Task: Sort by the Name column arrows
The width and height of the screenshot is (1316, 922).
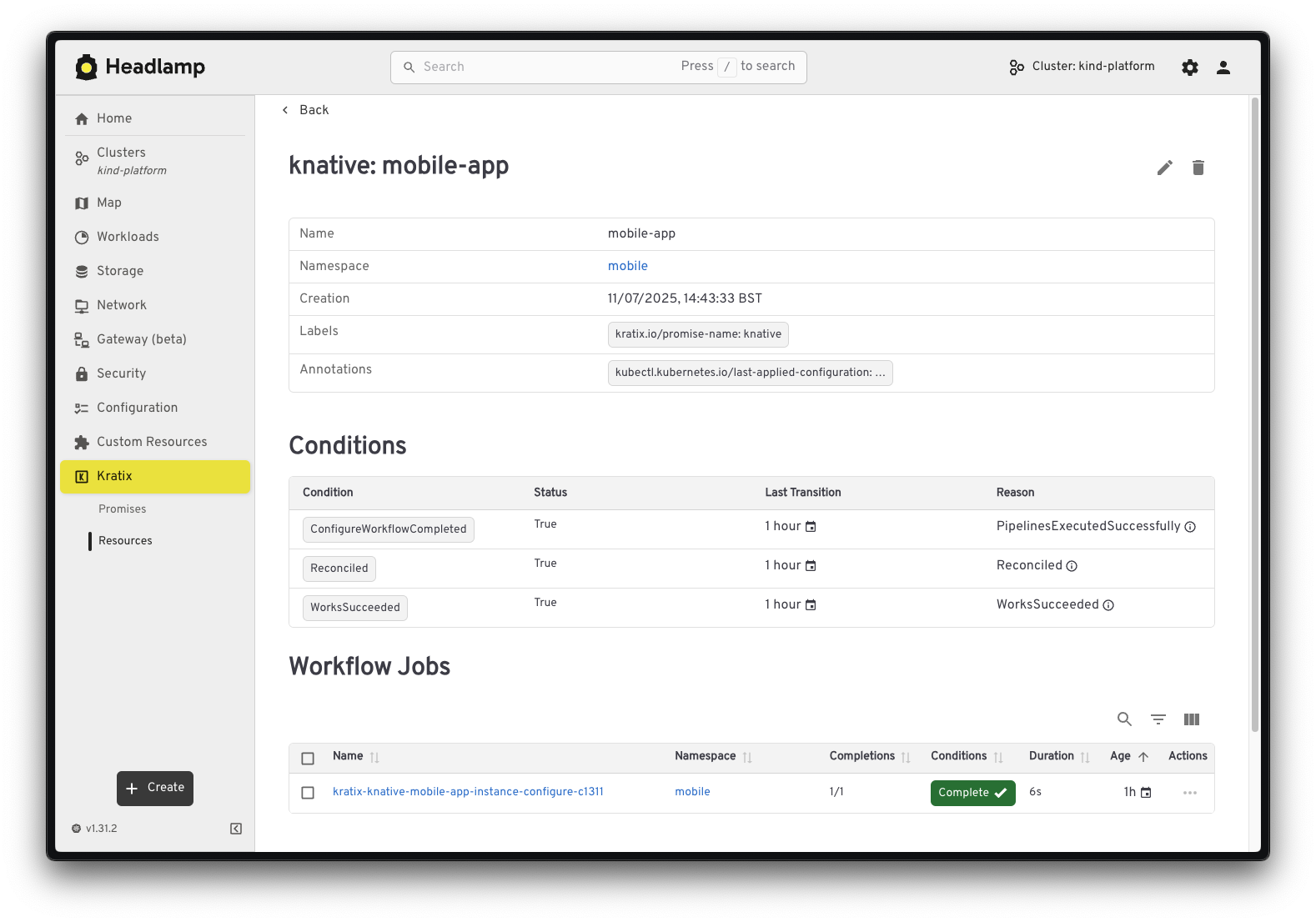Action: coord(374,758)
